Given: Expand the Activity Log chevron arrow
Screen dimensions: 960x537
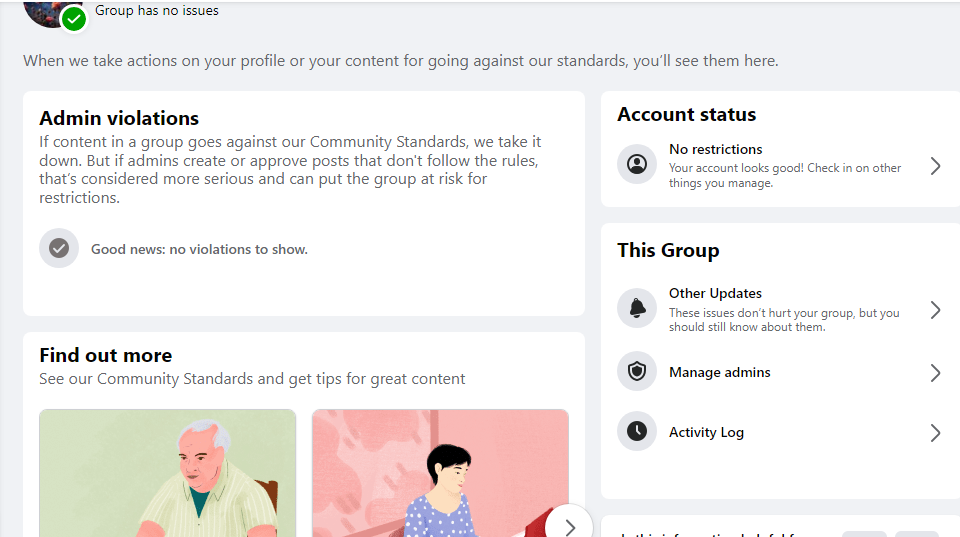Looking at the screenshot, I should [935, 433].
